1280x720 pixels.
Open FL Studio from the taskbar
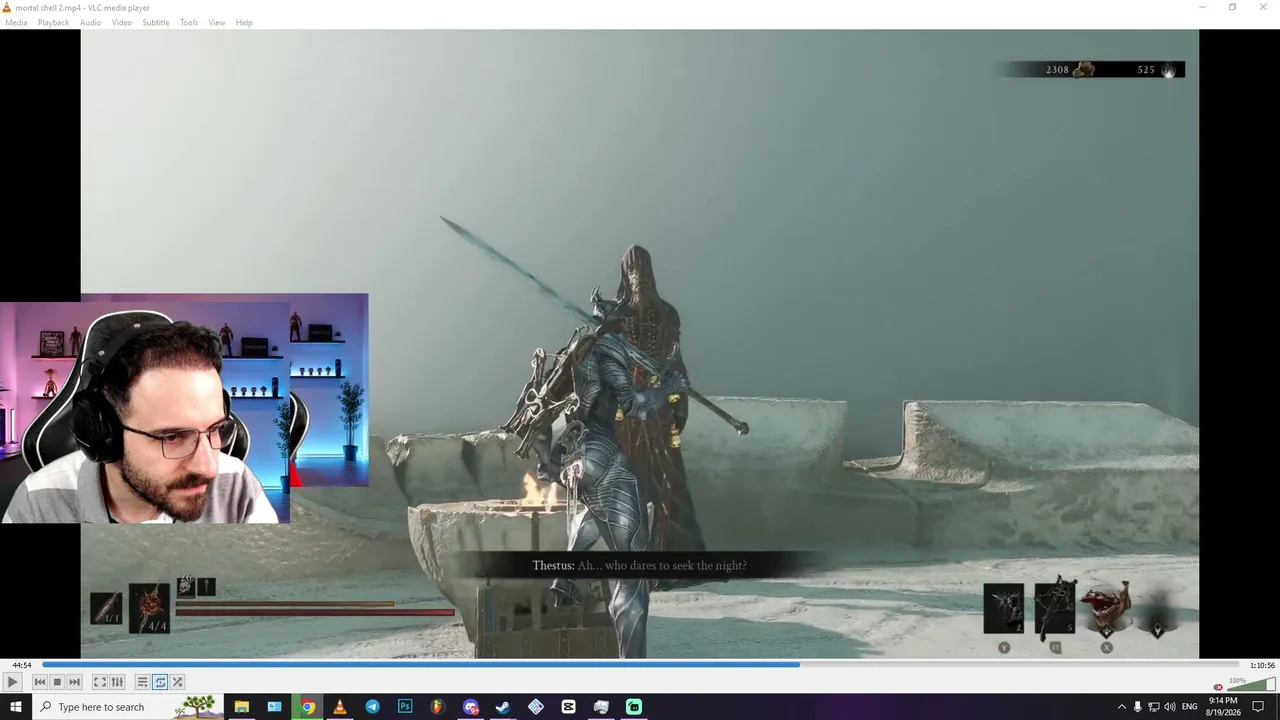438,707
